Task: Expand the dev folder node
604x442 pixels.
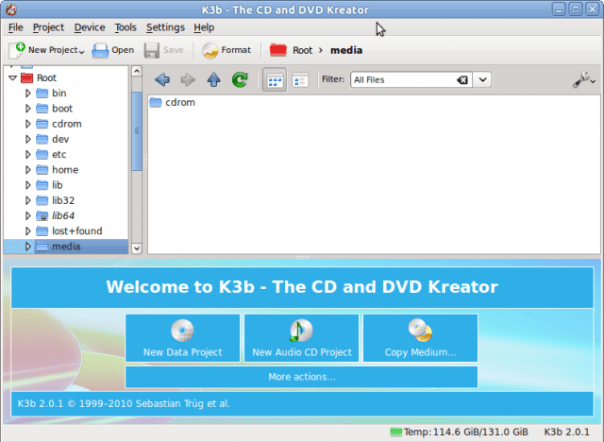Action: click(x=28, y=139)
